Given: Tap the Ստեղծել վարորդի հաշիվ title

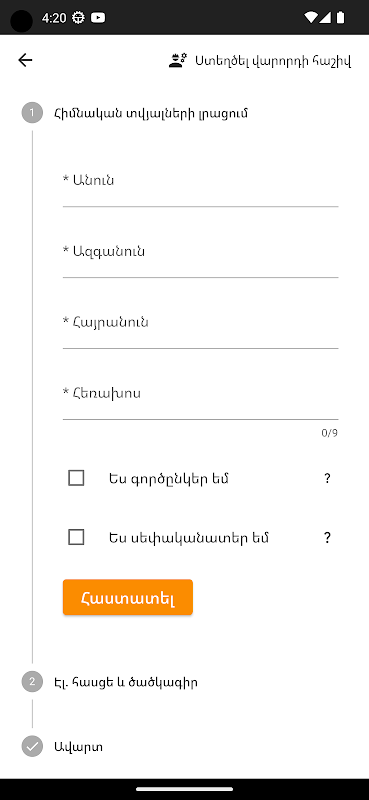Looking at the screenshot, I should [x=273, y=61].
